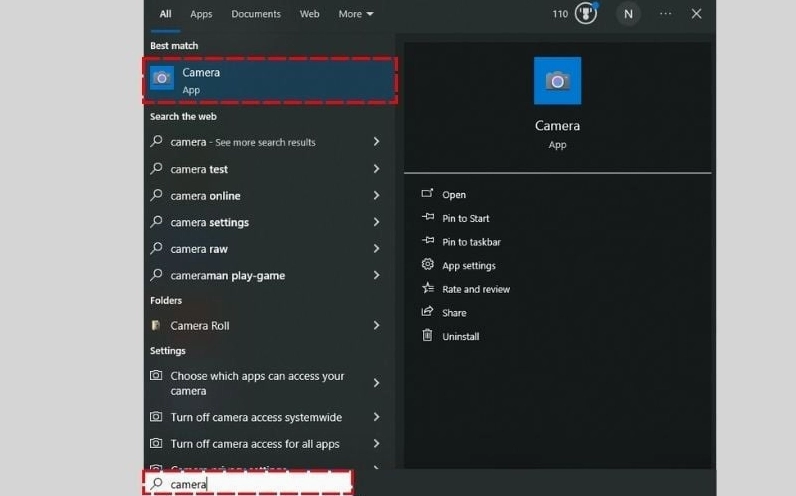Switch to the Documents filter tab

pos(256,14)
